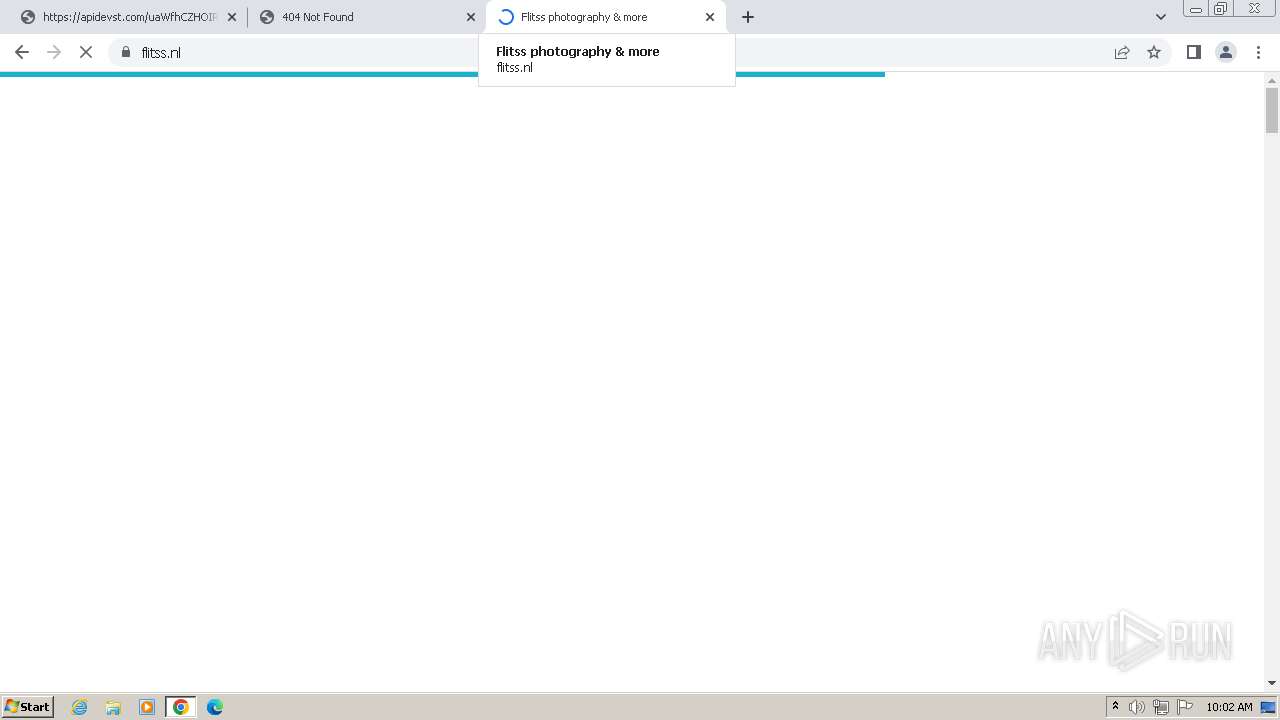Close the 404 Not Found tab
The height and width of the screenshot is (720, 1280).
pos(471,17)
